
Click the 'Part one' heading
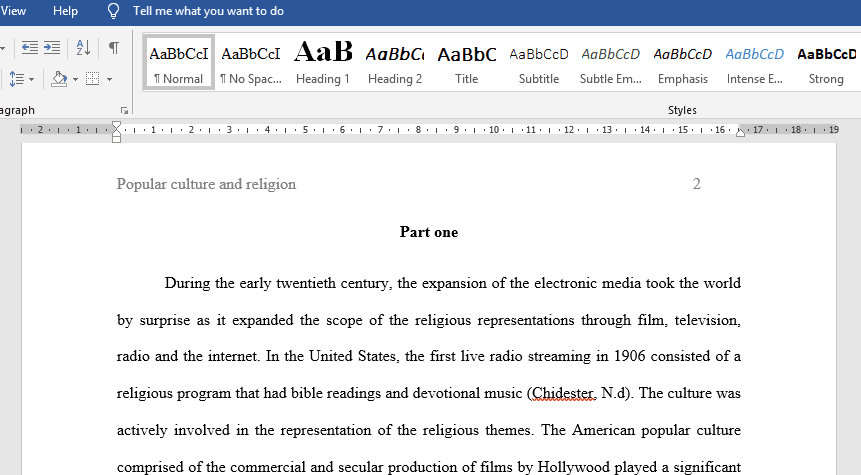click(429, 232)
